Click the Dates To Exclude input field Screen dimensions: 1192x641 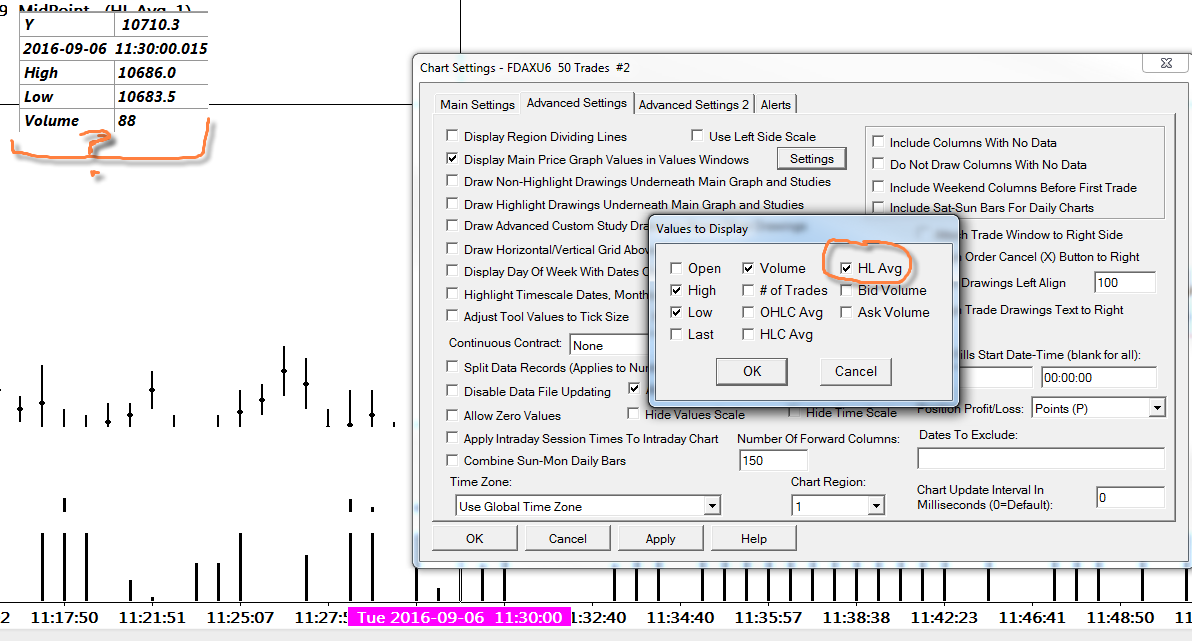(x=1040, y=458)
